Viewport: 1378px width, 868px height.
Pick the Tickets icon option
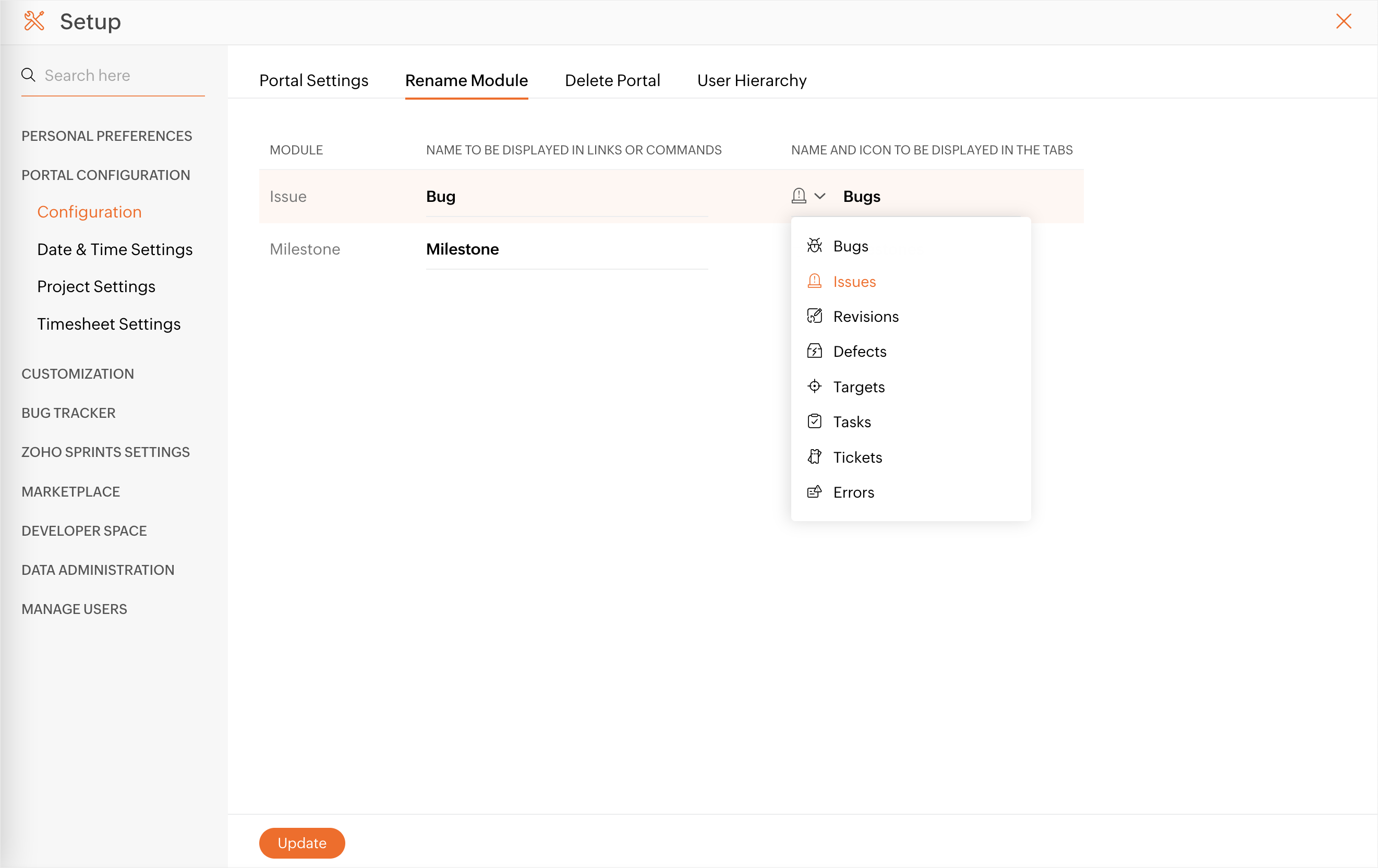point(815,457)
